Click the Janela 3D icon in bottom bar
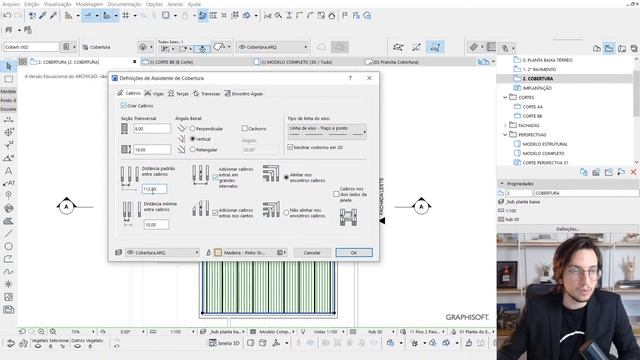 click(213, 343)
